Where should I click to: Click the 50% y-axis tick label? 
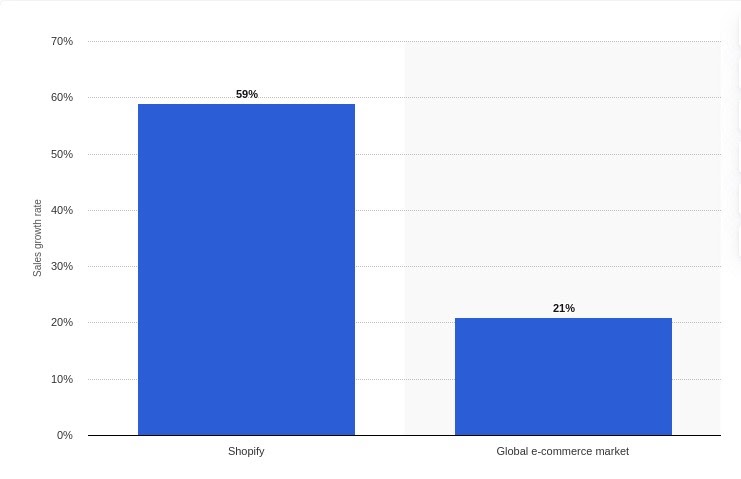tap(62, 154)
